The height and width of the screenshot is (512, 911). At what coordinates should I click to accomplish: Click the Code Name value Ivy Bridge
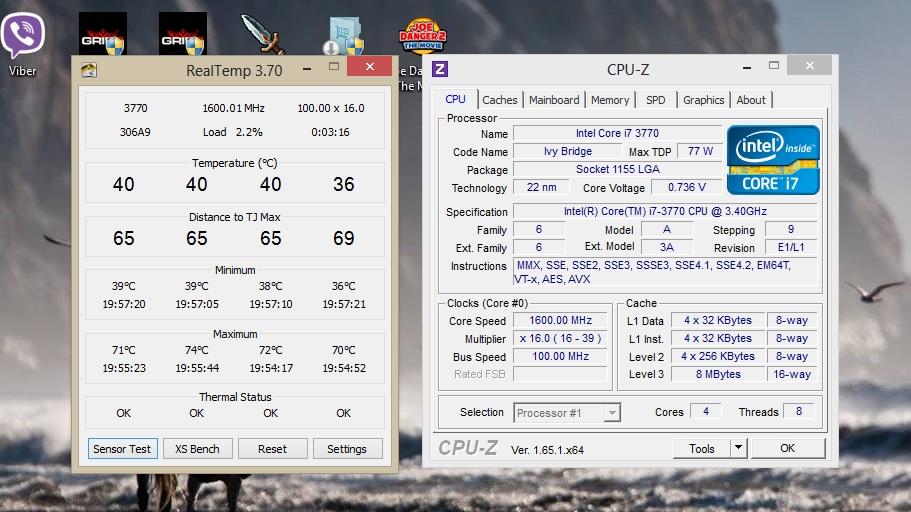point(568,151)
